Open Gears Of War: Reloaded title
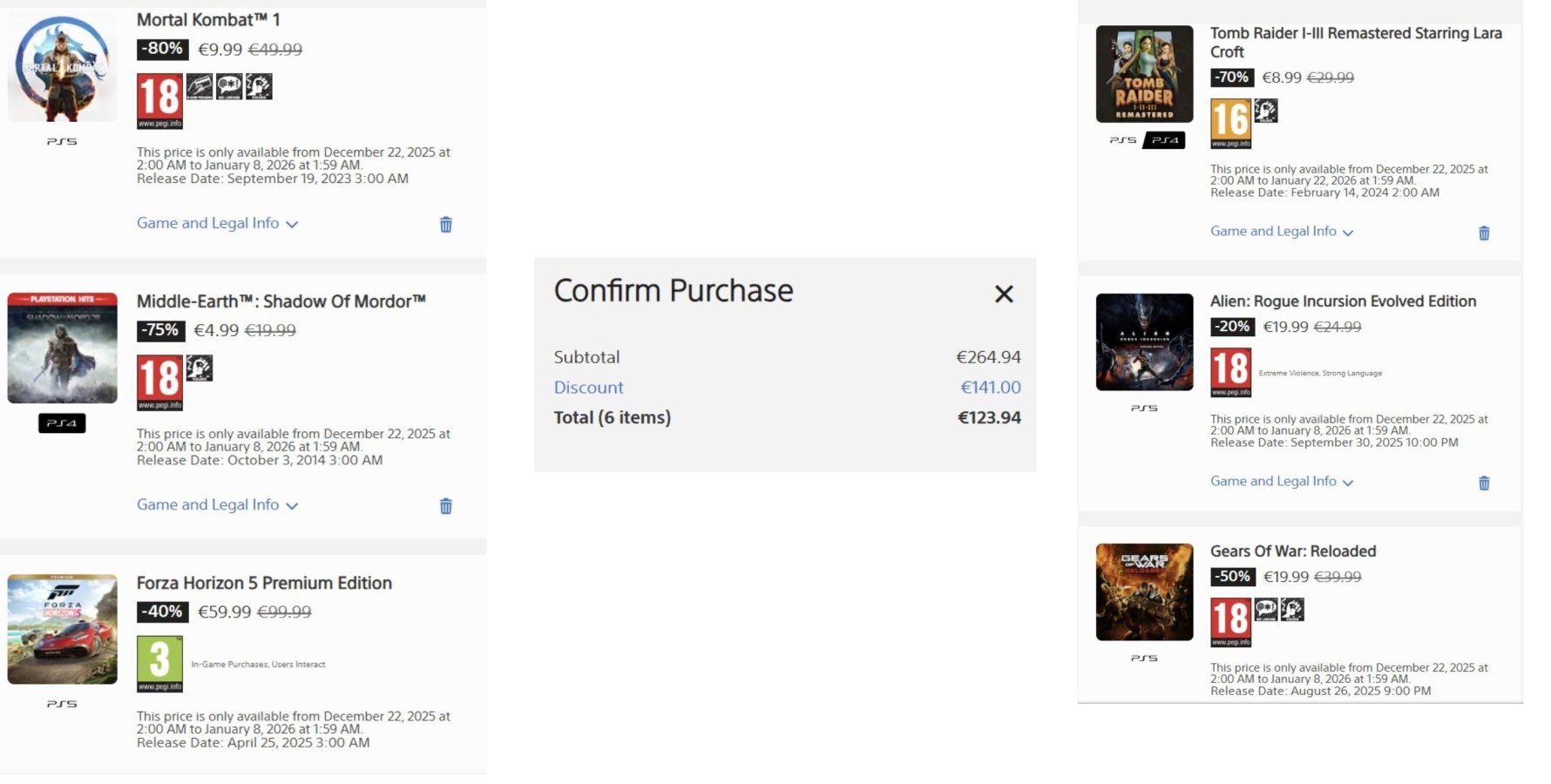 pyautogui.click(x=1292, y=551)
